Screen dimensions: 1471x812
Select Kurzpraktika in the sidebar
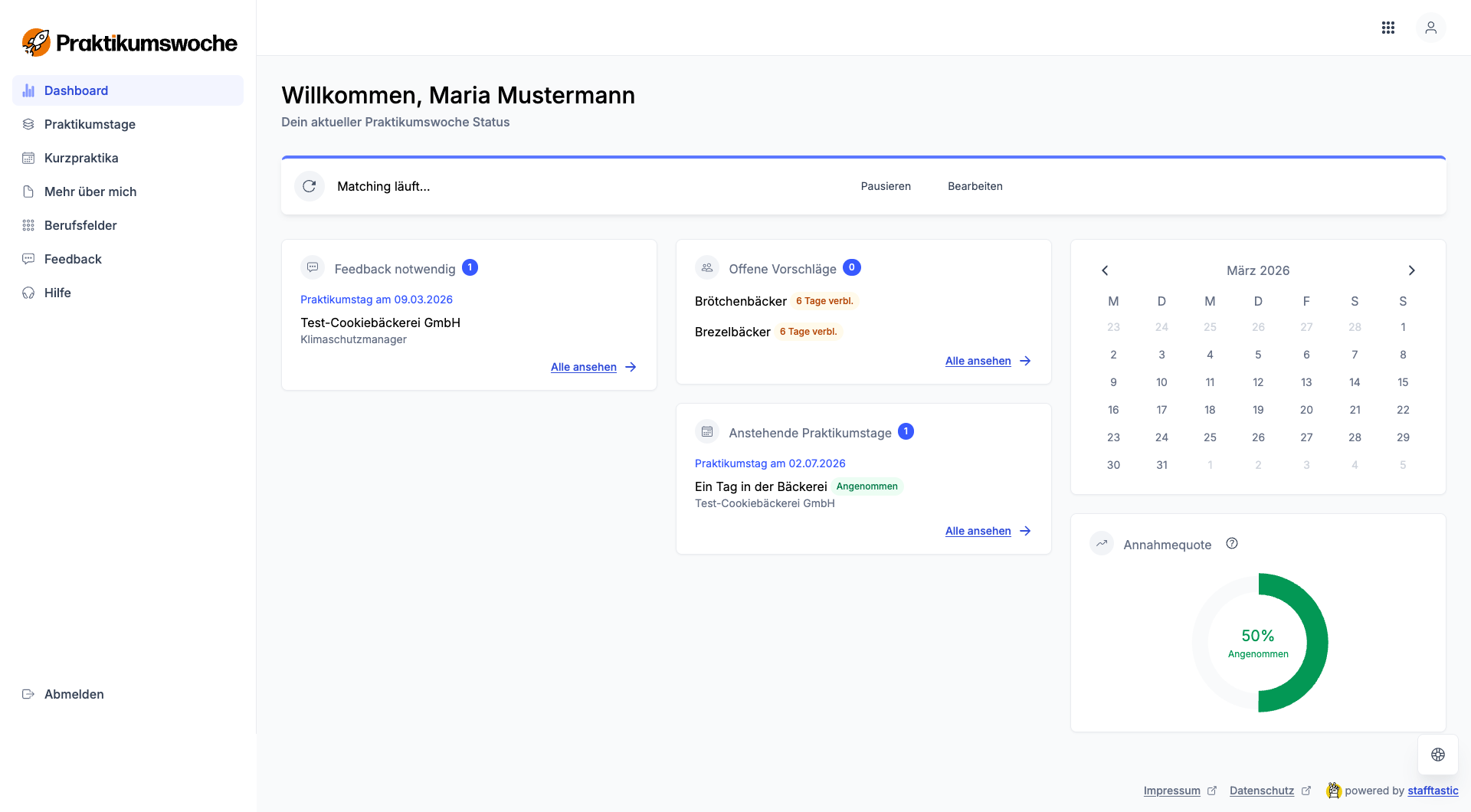click(x=81, y=158)
